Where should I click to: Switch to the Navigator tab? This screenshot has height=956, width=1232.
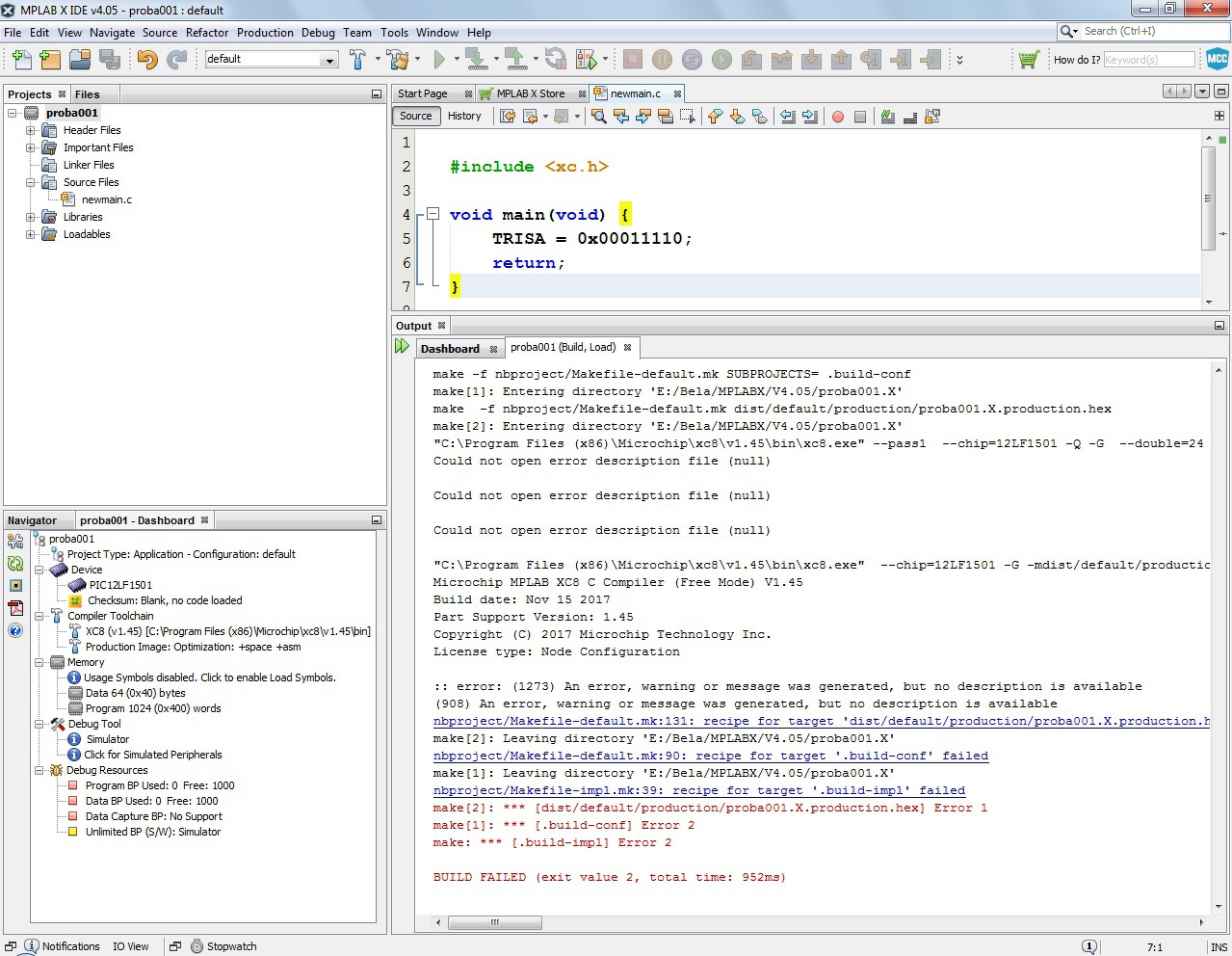pos(32,520)
